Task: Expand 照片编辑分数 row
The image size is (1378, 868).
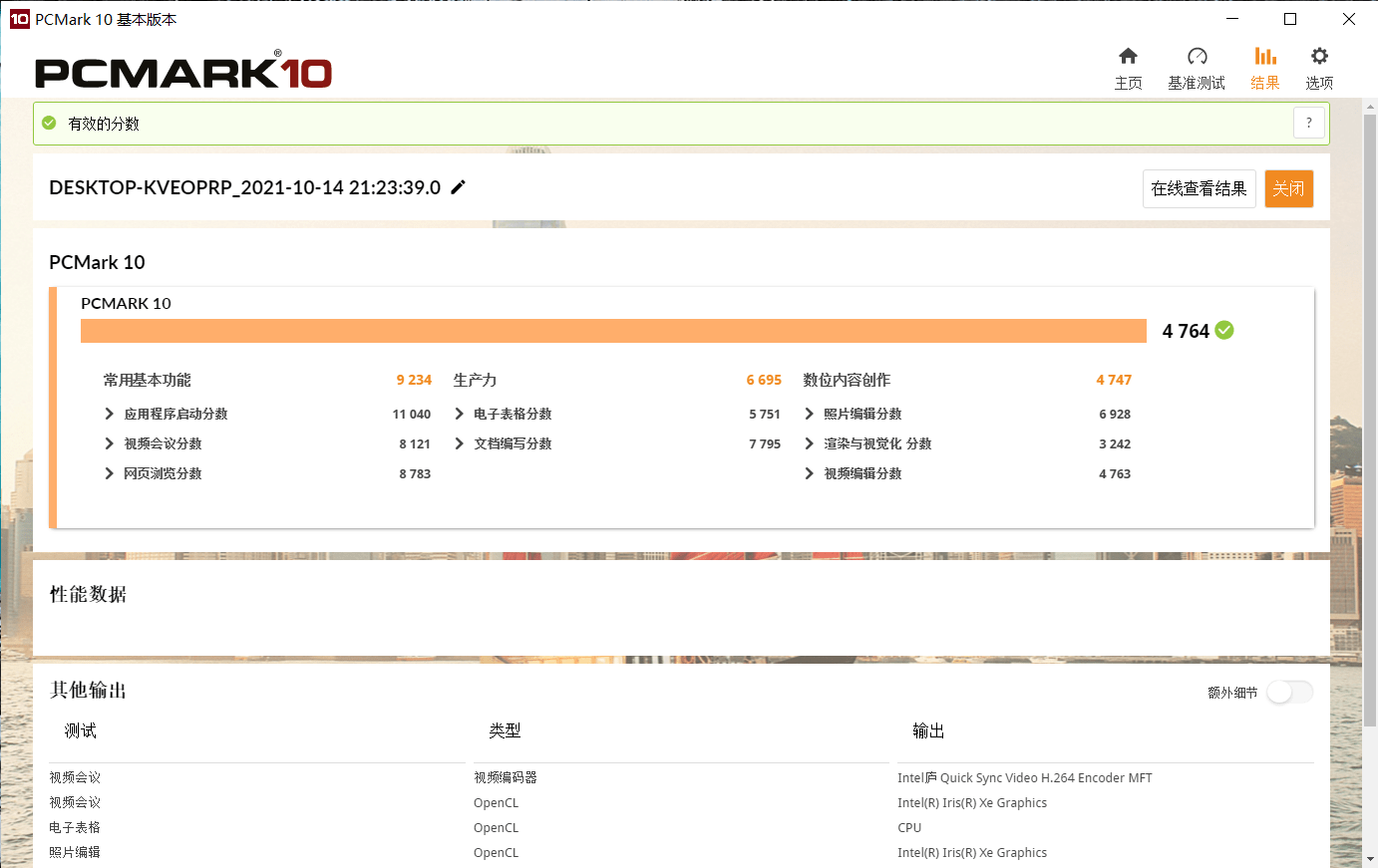Action: [x=810, y=414]
